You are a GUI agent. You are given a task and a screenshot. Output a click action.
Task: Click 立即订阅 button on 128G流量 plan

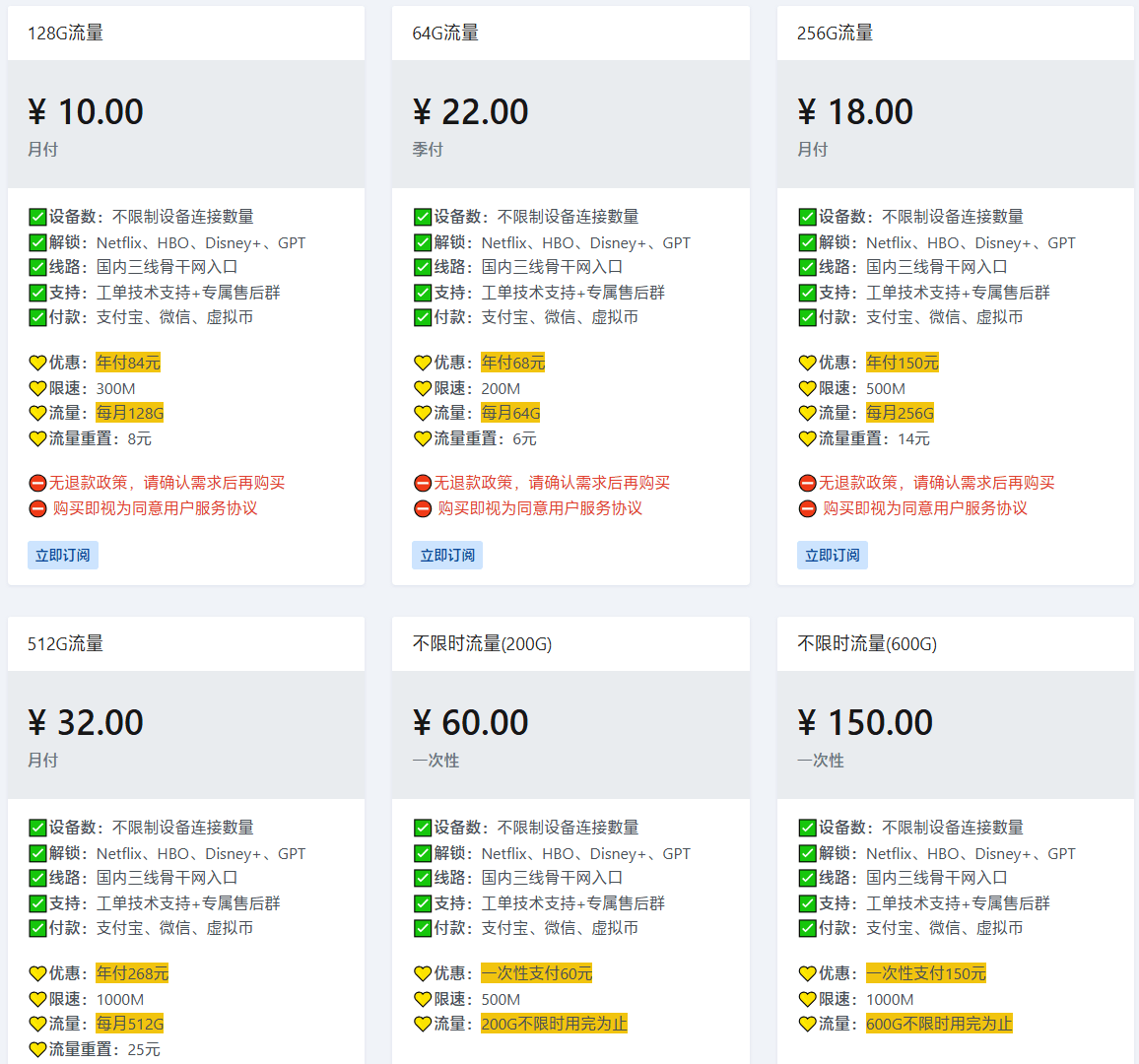pyautogui.click(x=63, y=555)
